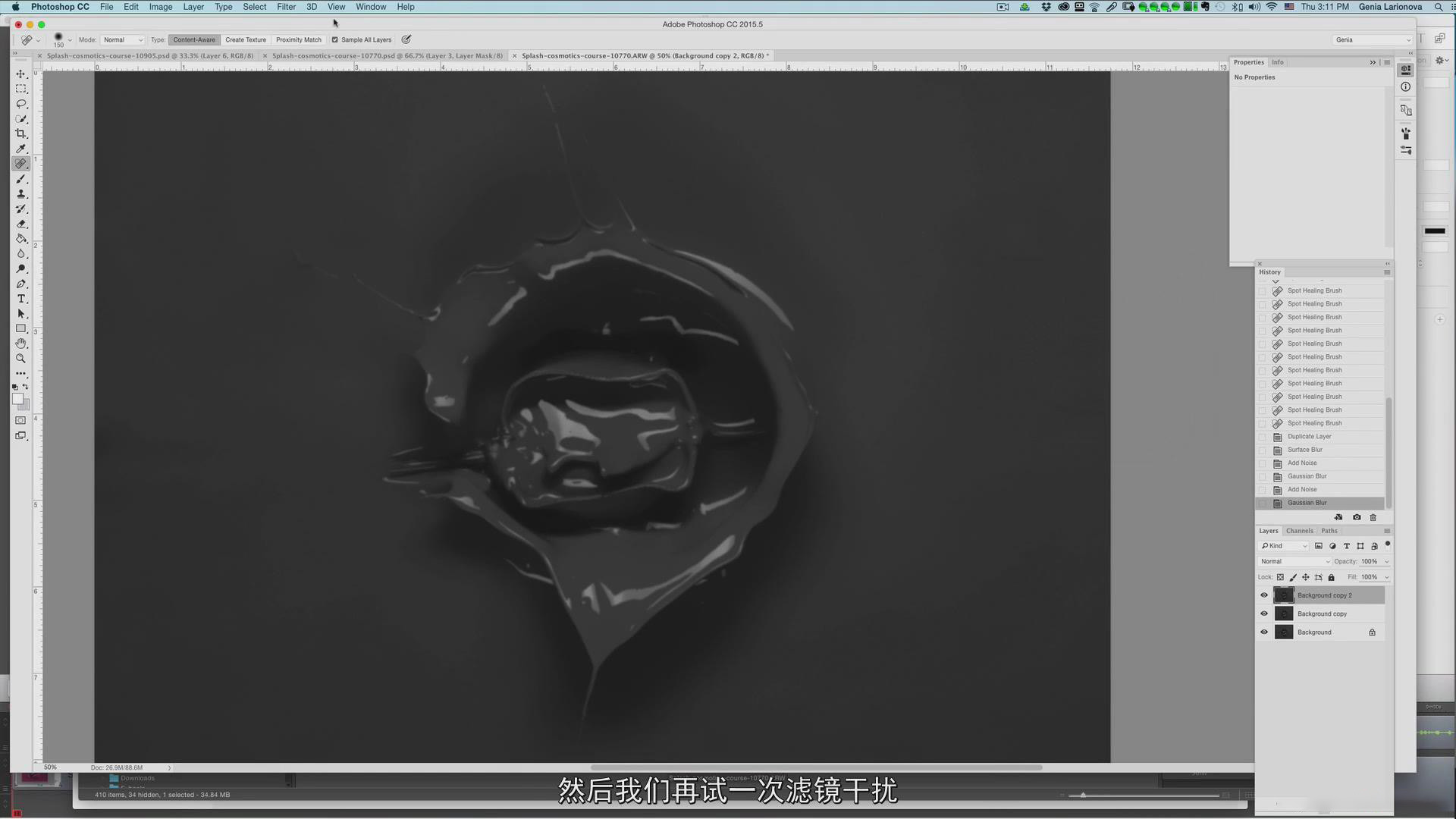Viewport: 1456px width, 819px height.
Task: Click the delete state trash icon in History
Action: (x=1373, y=518)
